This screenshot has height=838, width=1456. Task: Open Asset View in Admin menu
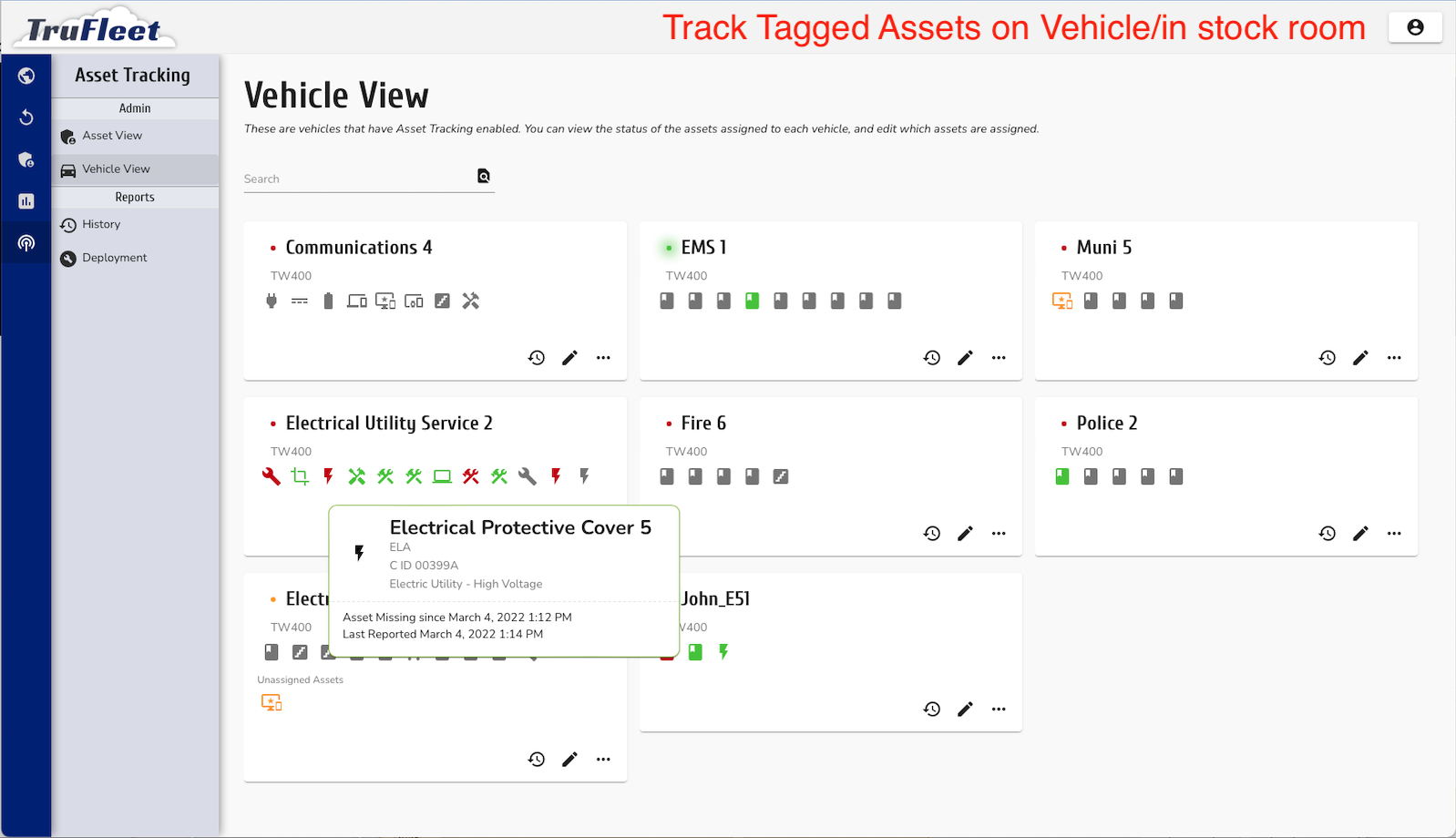click(x=135, y=136)
